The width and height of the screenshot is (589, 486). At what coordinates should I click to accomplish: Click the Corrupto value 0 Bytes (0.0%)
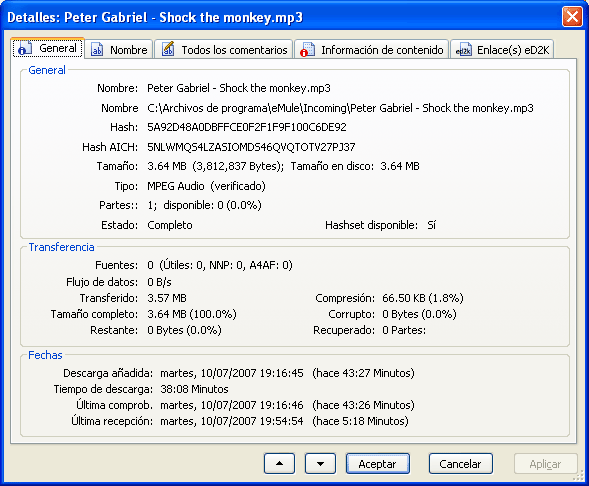click(x=419, y=314)
